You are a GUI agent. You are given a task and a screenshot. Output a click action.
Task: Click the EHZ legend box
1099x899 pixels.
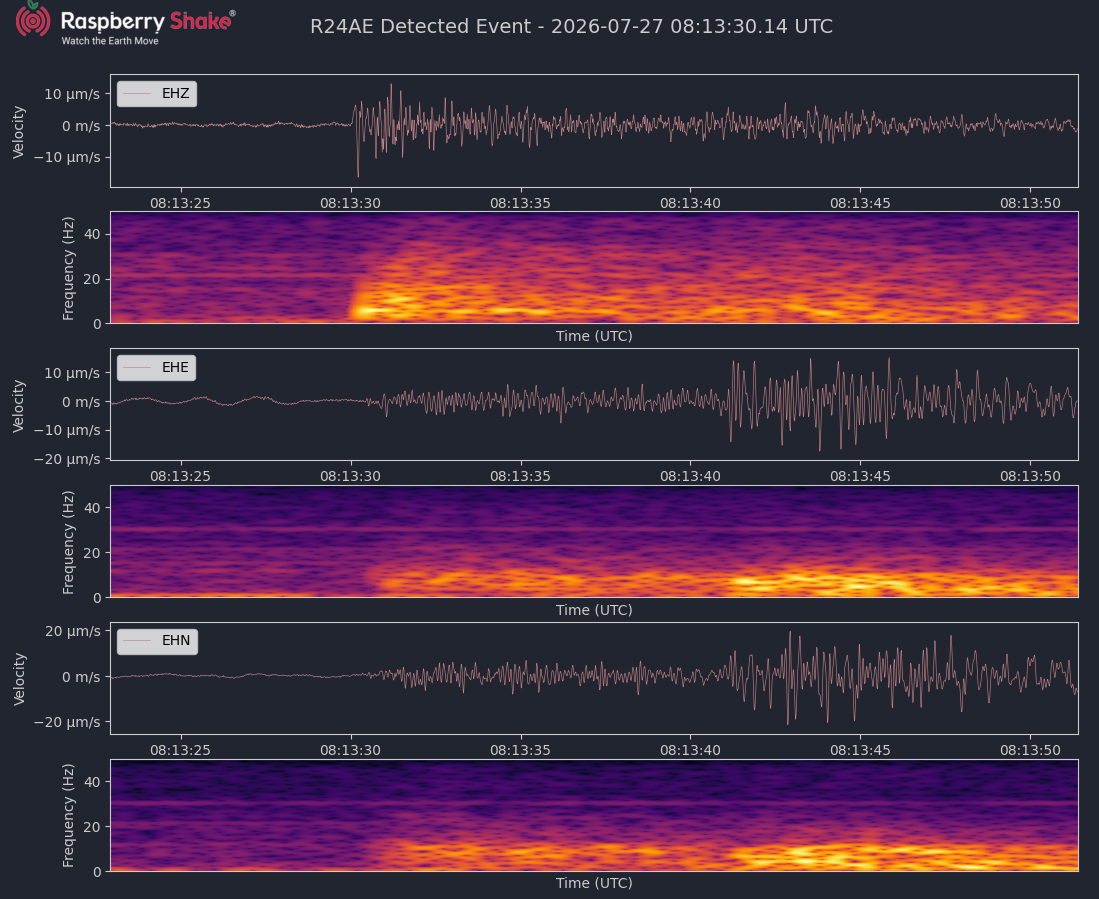pos(157,94)
